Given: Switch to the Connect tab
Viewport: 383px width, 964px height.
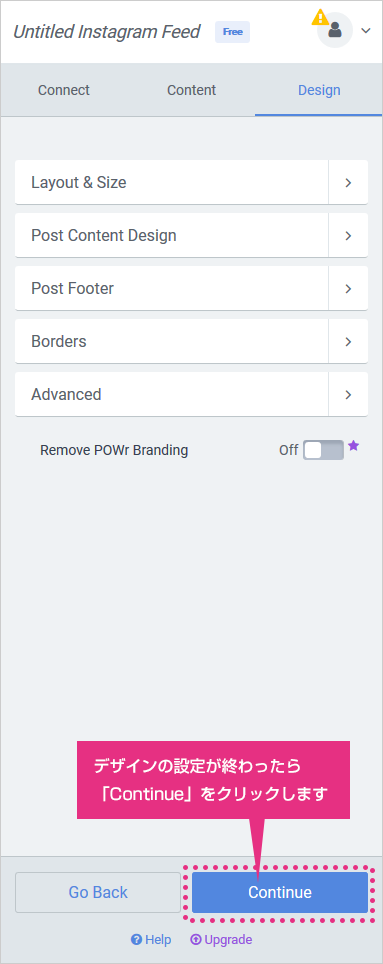Looking at the screenshot, I should pos(64,90).
